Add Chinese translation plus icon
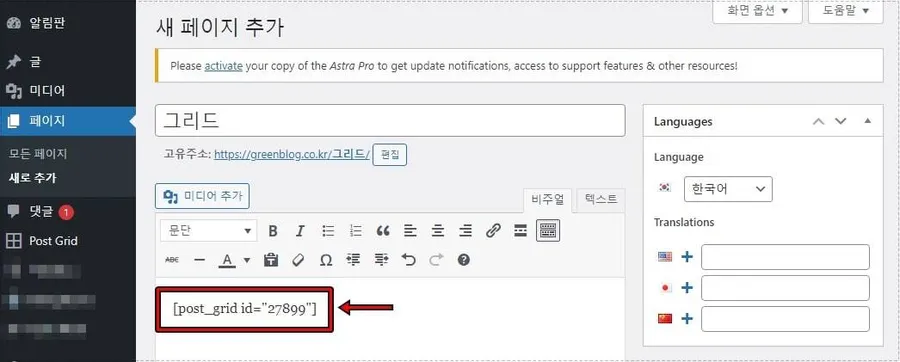900x362 pixels. pos(687,318)
